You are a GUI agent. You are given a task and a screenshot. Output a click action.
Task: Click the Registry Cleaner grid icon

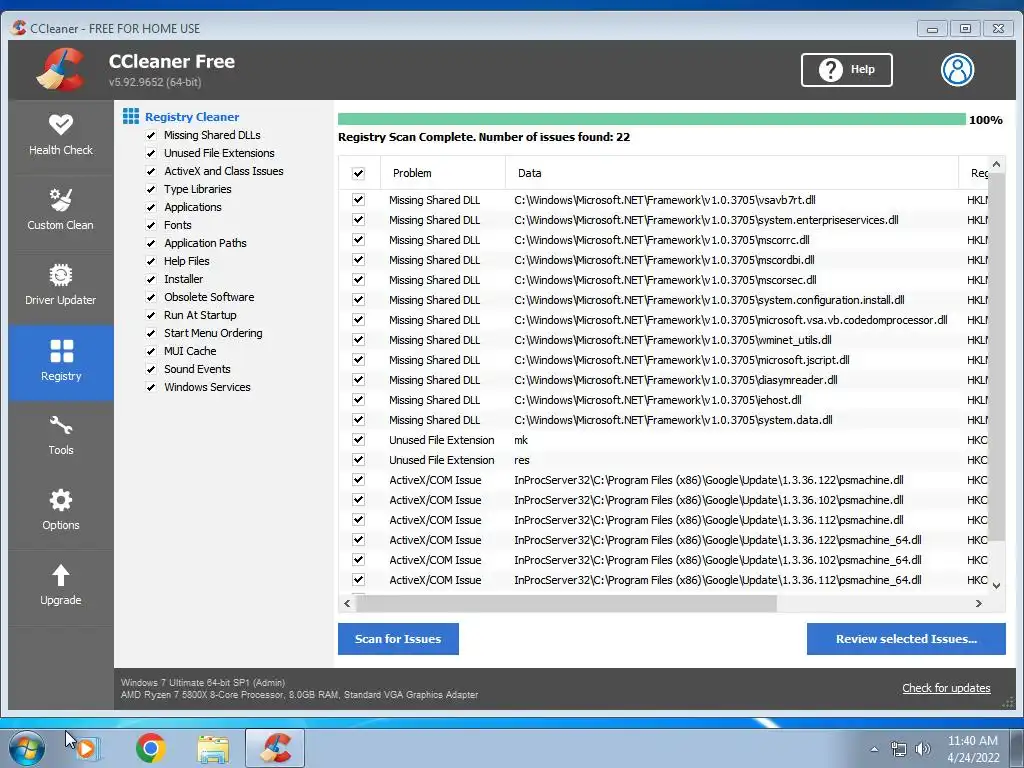coord(131,116)
